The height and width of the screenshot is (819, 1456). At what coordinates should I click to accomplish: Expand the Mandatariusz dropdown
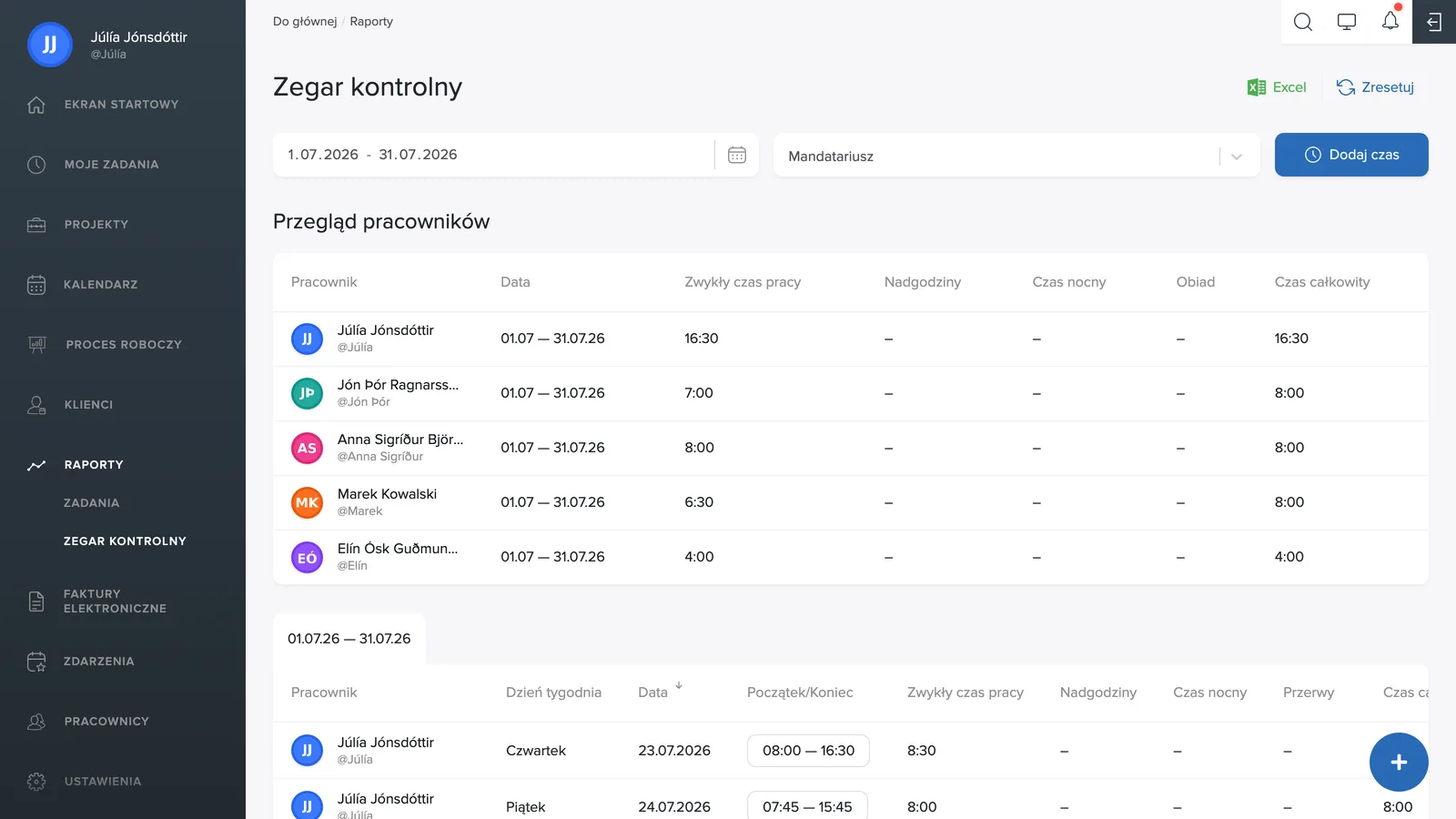click(x=1016, y=156)
